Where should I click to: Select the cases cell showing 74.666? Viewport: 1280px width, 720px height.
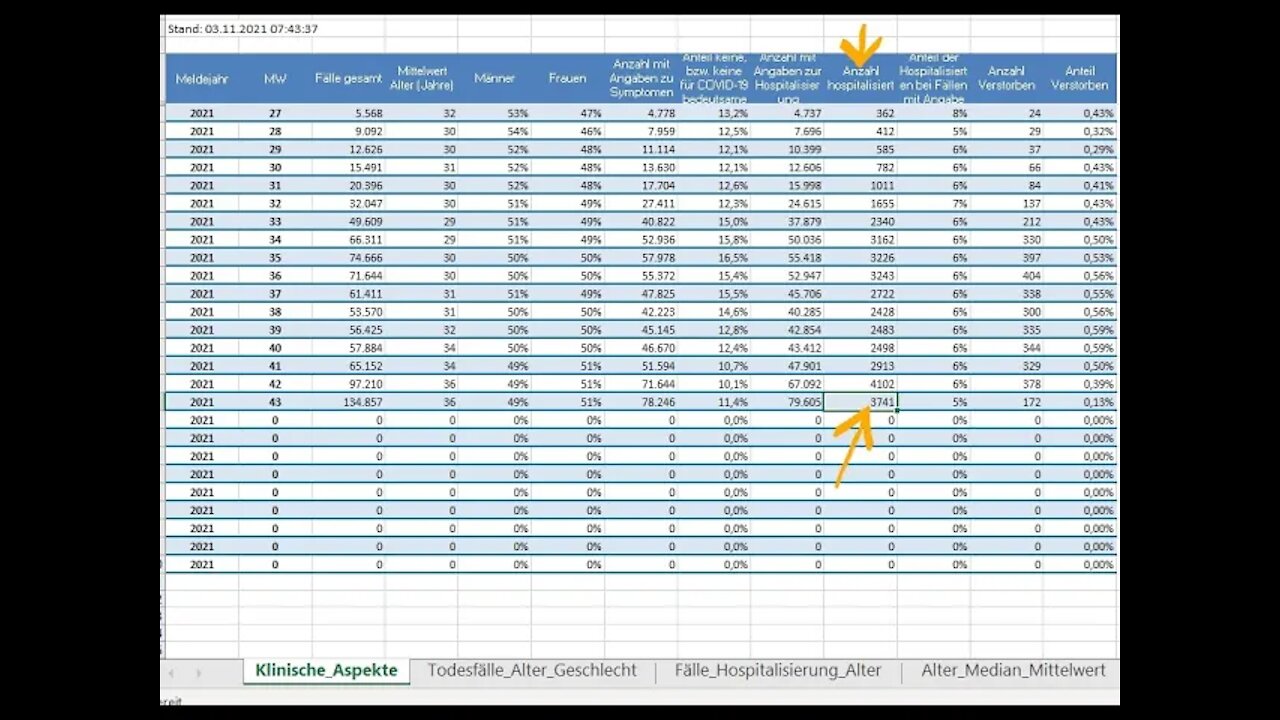pyautogui.click(x=348, y=258)
